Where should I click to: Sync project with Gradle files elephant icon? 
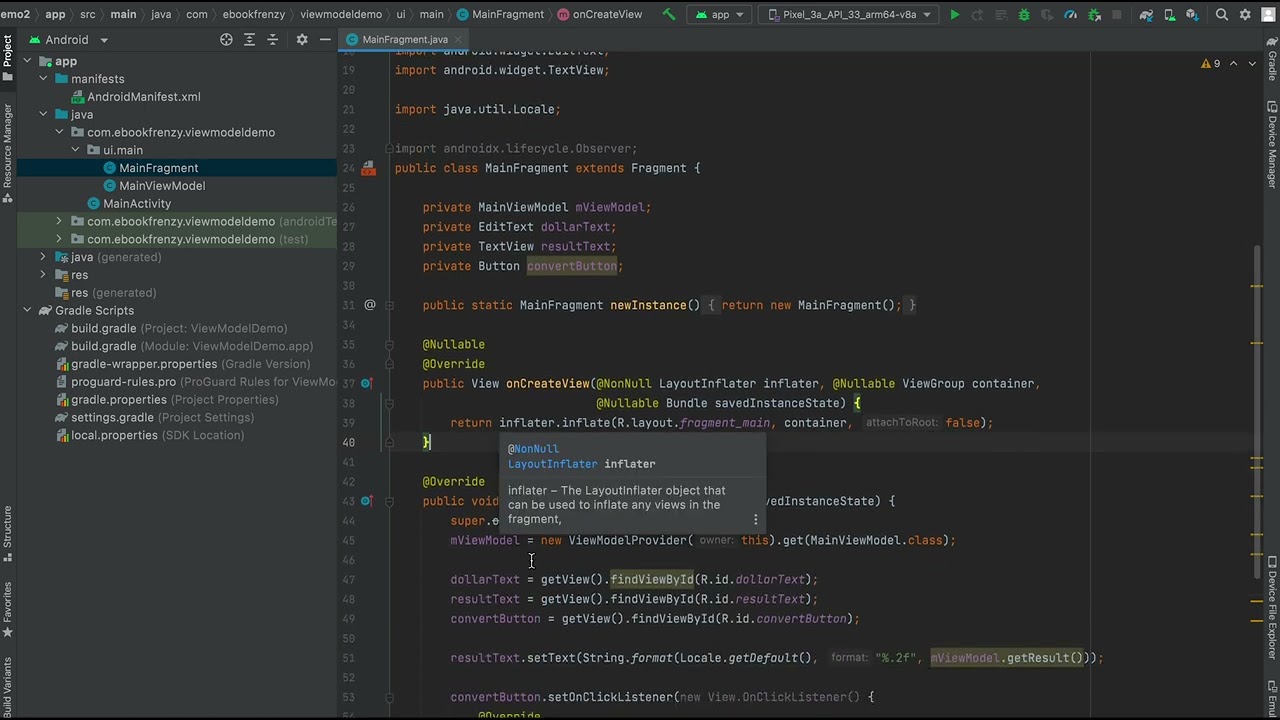(x=1146, y=15)
